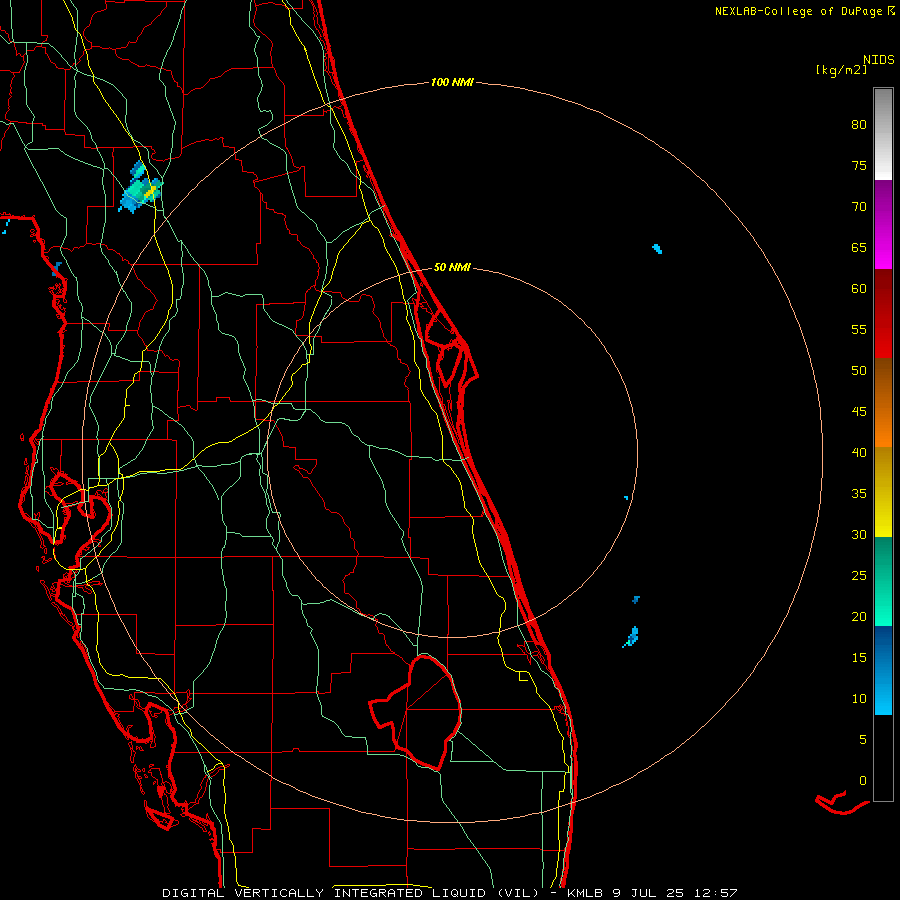Pick the blue-cyan segment of the color bar
This screenshot has height=900, width=900.
(x=883, y=670)
